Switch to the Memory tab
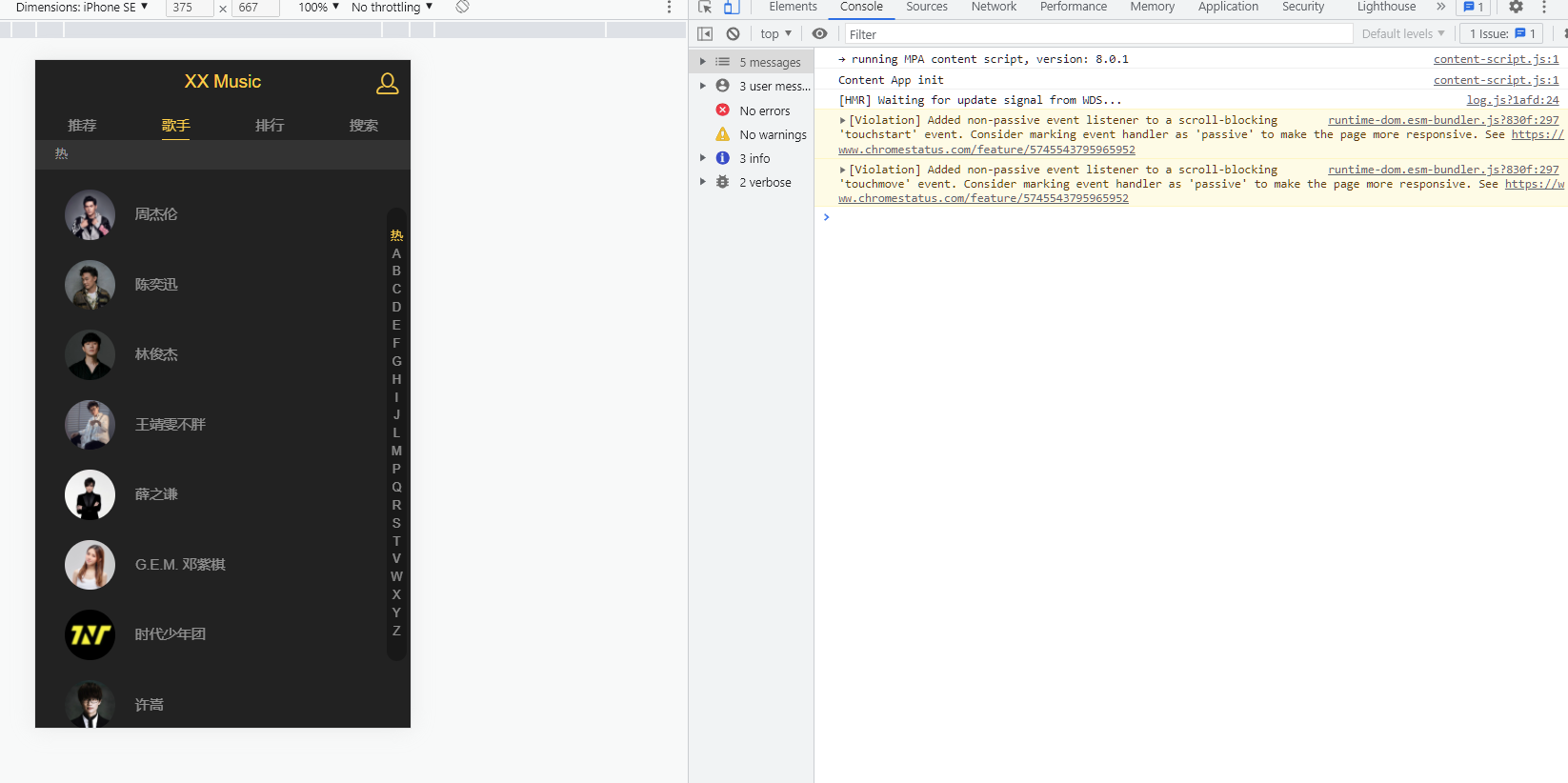 tap(1153, 7)
